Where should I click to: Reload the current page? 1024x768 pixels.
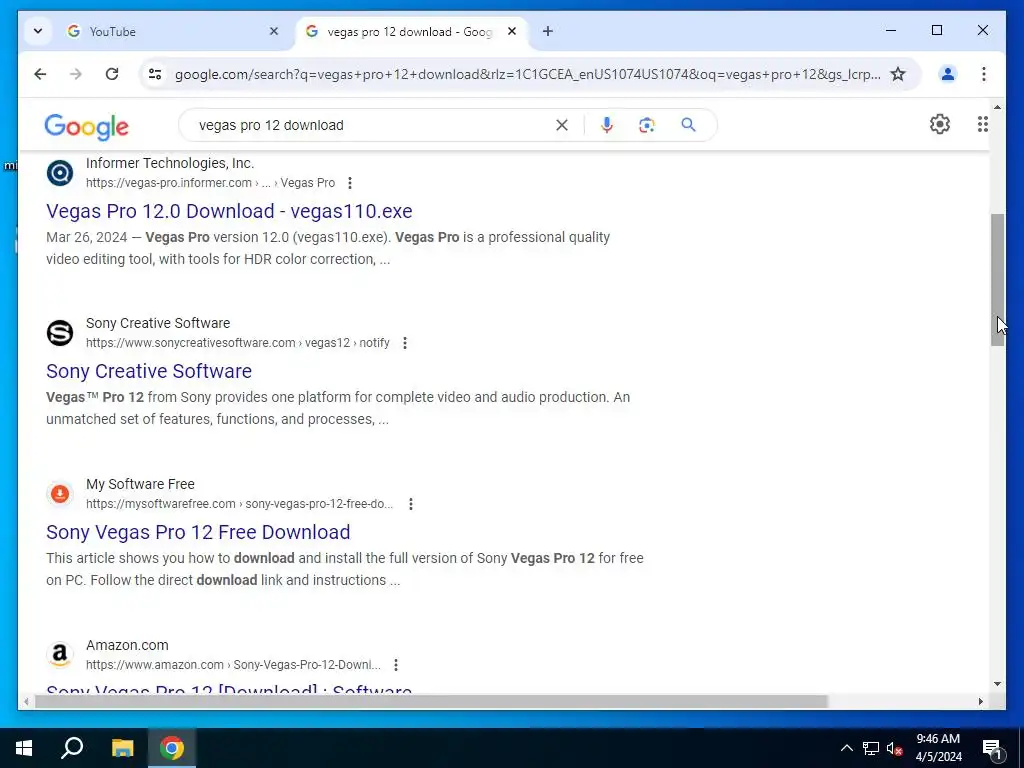[112, 74]
